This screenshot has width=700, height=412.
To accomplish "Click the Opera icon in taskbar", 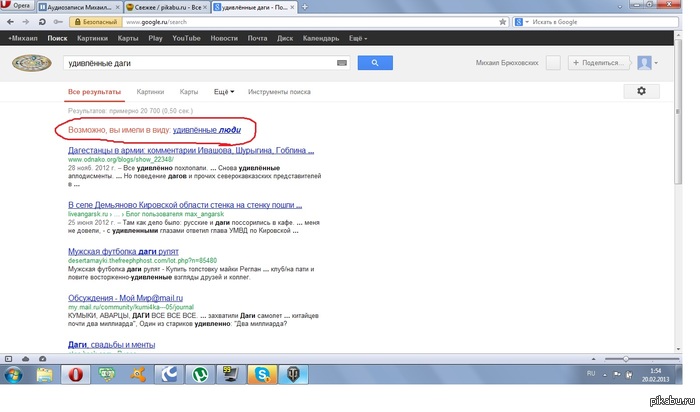I will 76,375.
